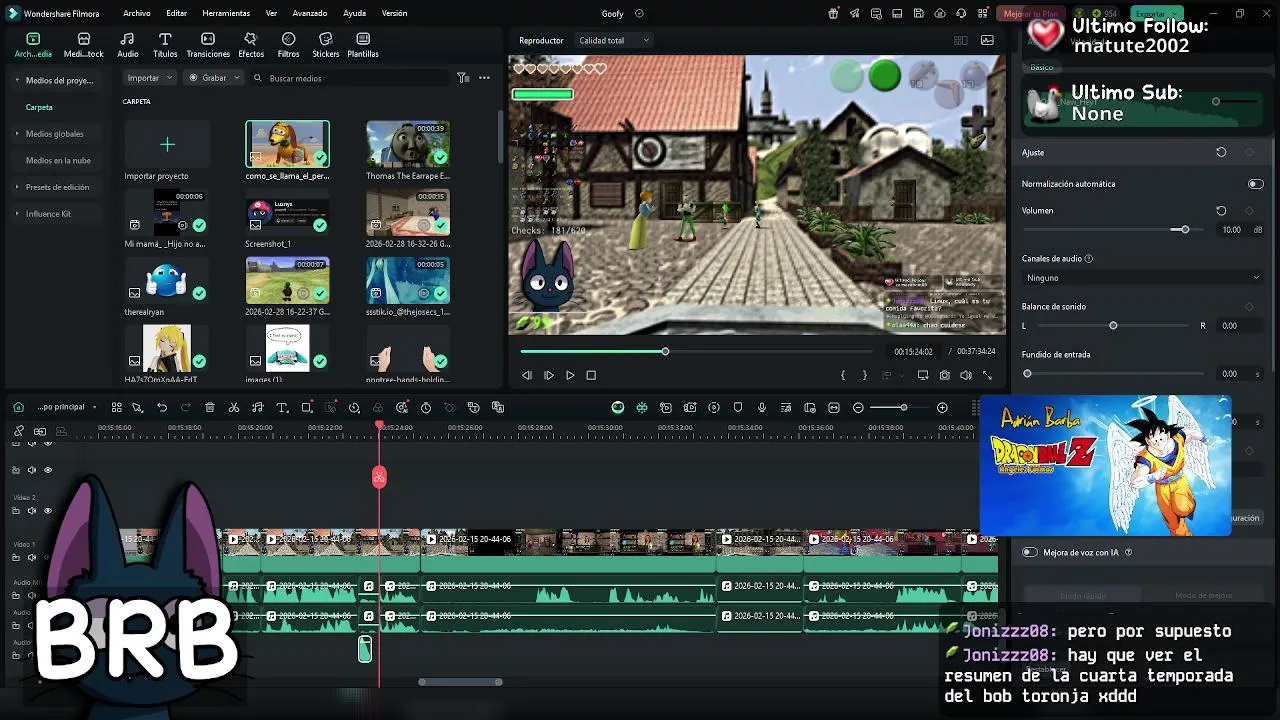Click the mark out curly brace icon

click(x=865, y=375)
